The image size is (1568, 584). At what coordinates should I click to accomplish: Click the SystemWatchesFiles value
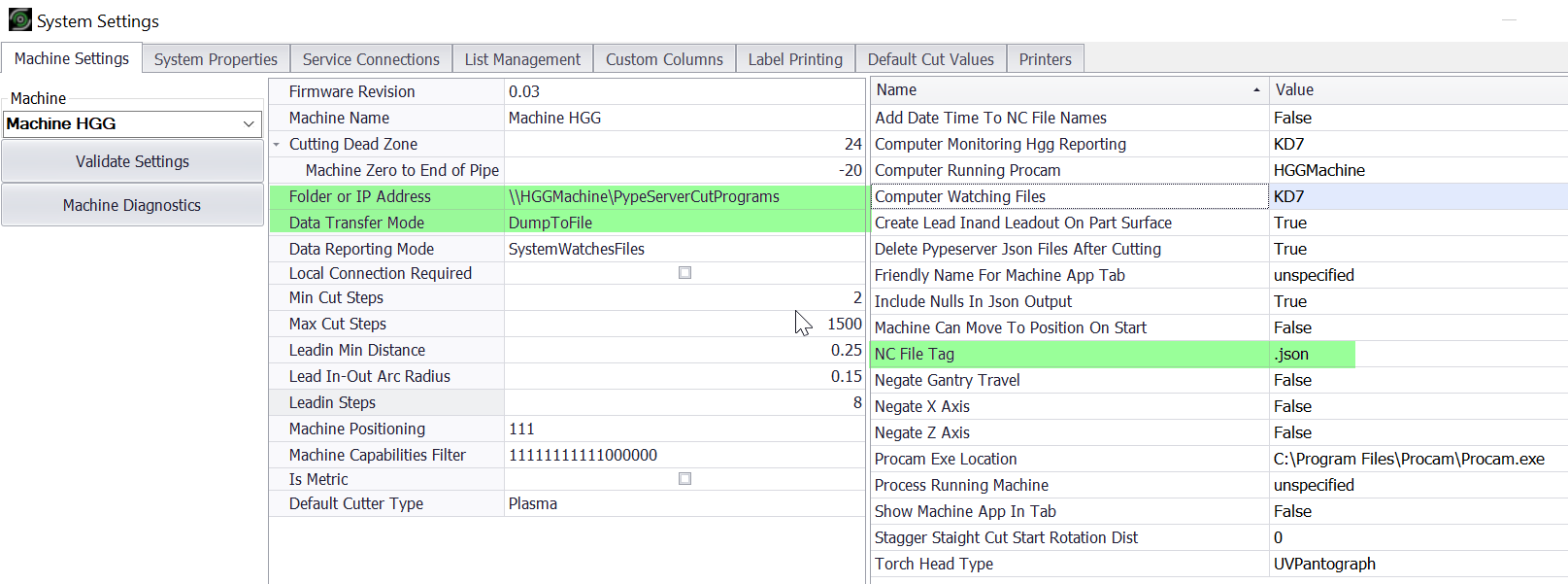[577, 249]
